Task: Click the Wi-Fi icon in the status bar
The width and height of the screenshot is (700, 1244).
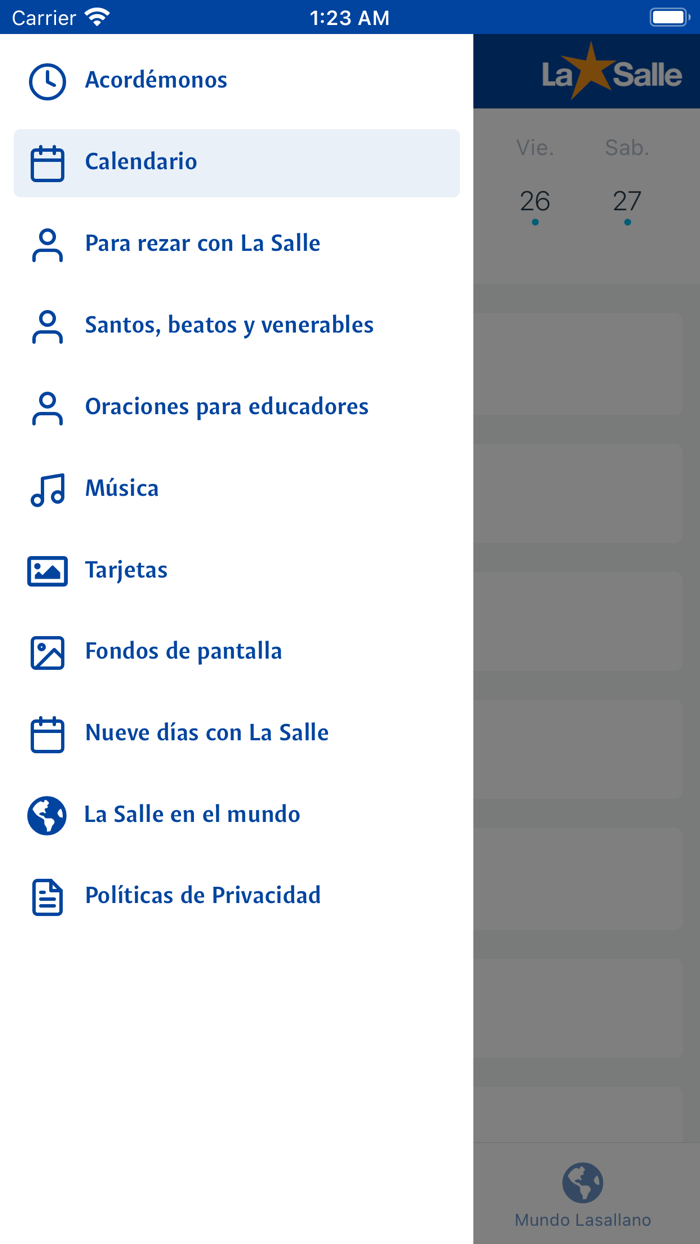Action: (95, 17)
